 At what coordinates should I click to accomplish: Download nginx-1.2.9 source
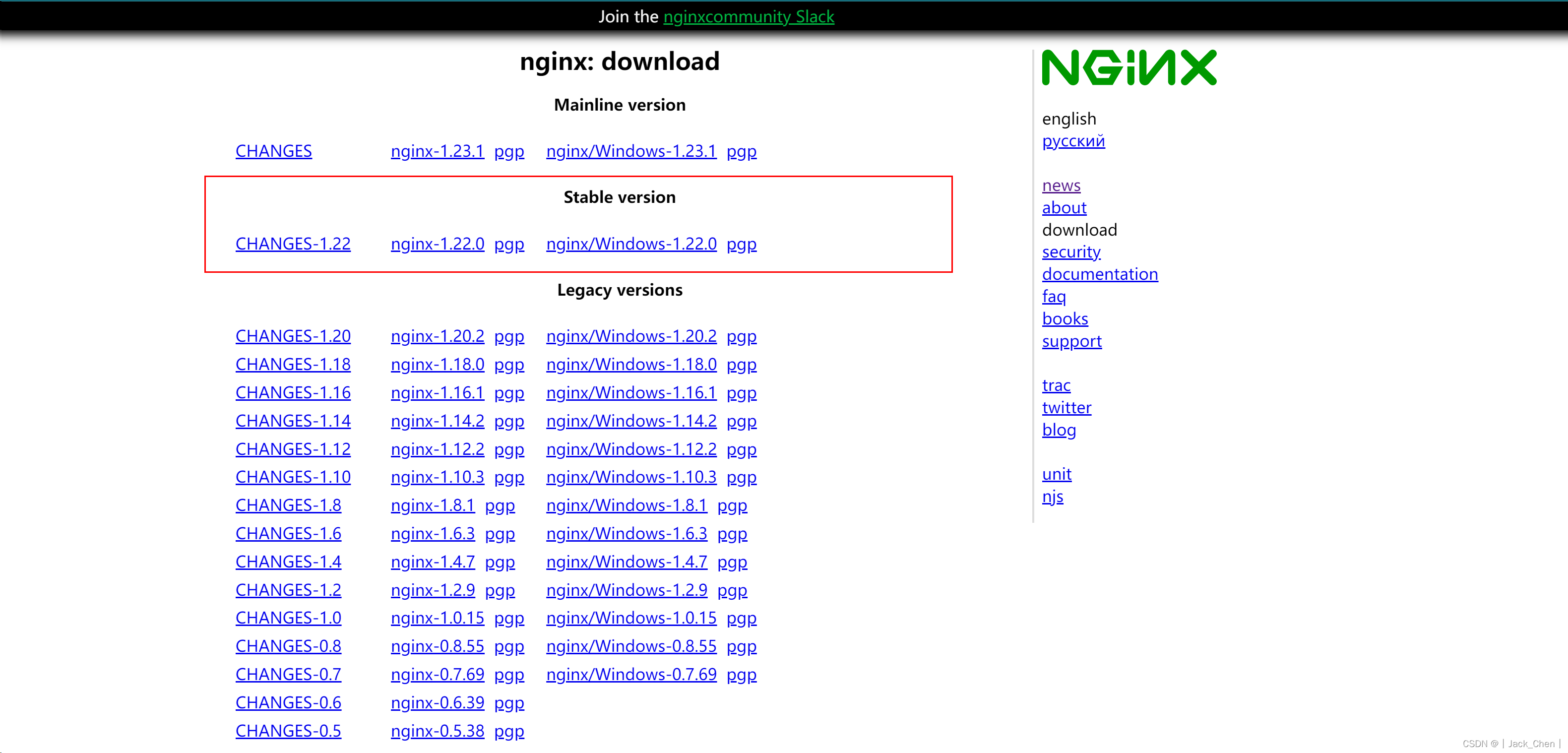point(433,590)
